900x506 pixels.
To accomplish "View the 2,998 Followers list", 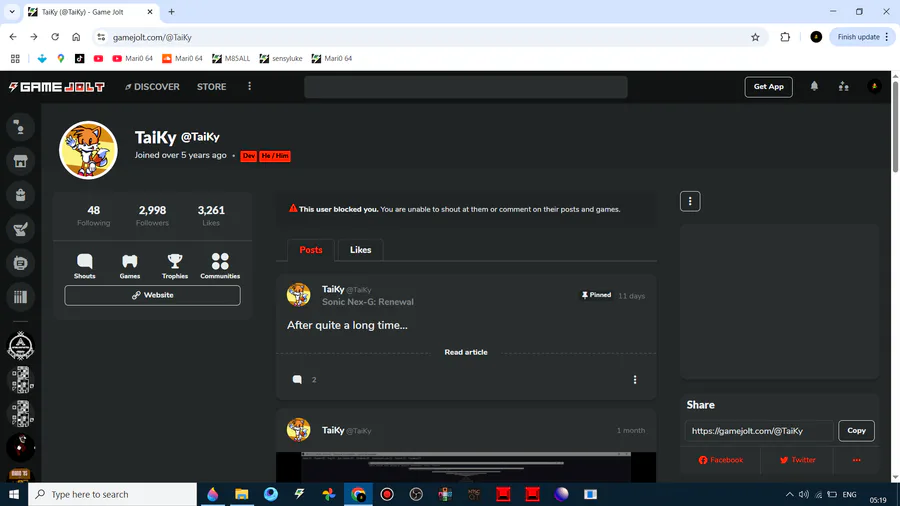I will pyautogui.click(x=152, y=215).
